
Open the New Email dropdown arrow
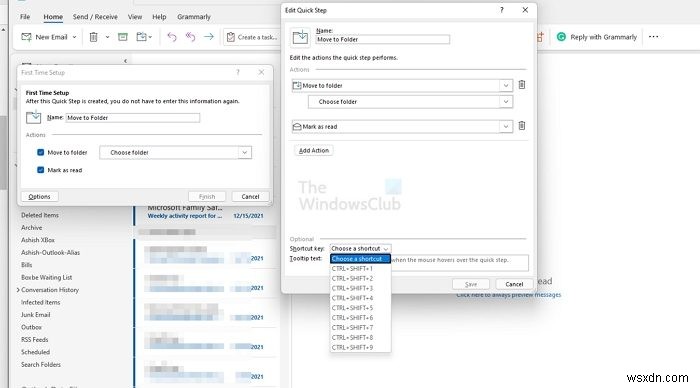tap(74, 37)
